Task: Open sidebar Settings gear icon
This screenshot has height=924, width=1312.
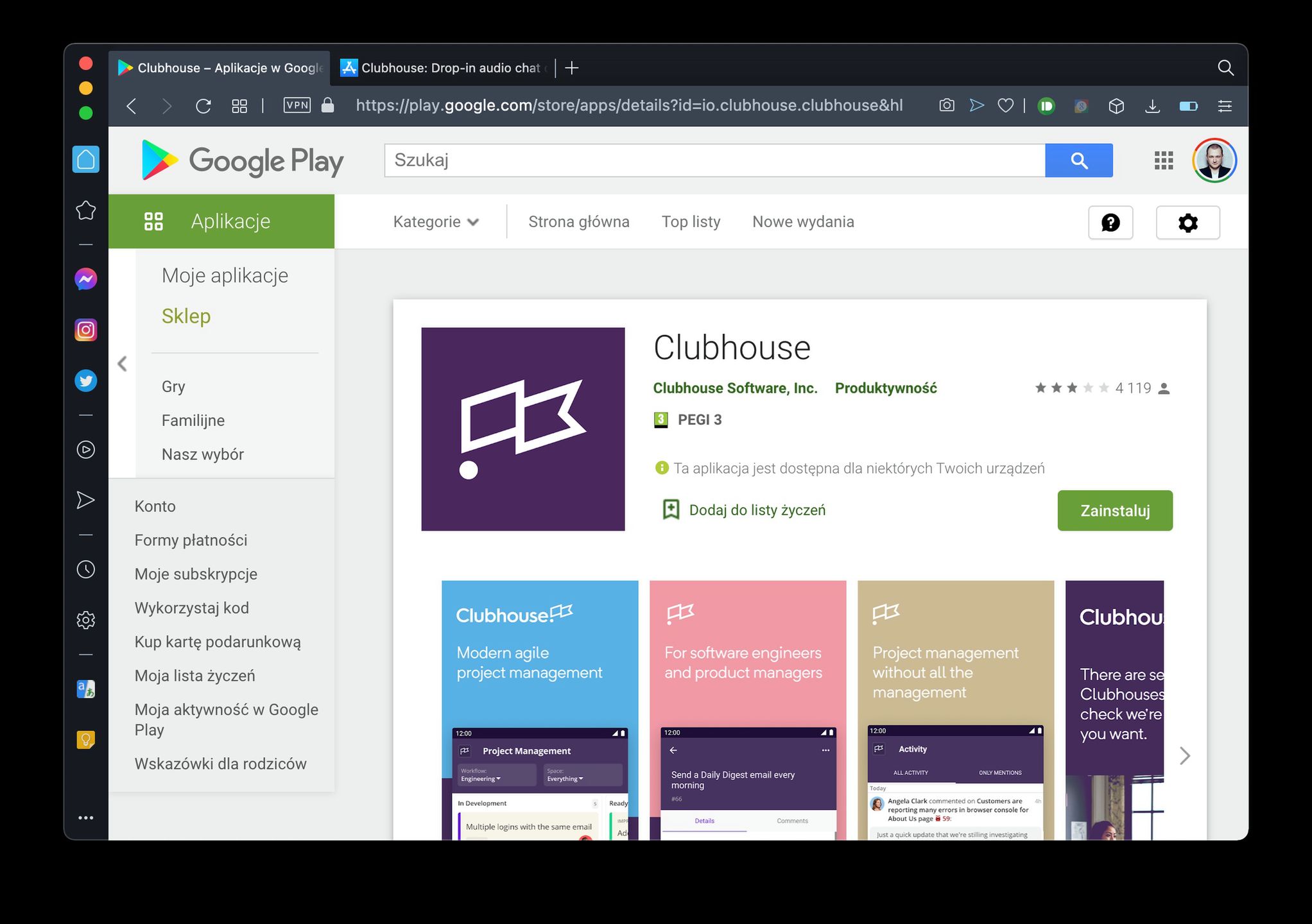Action: (x=86, y=620)
